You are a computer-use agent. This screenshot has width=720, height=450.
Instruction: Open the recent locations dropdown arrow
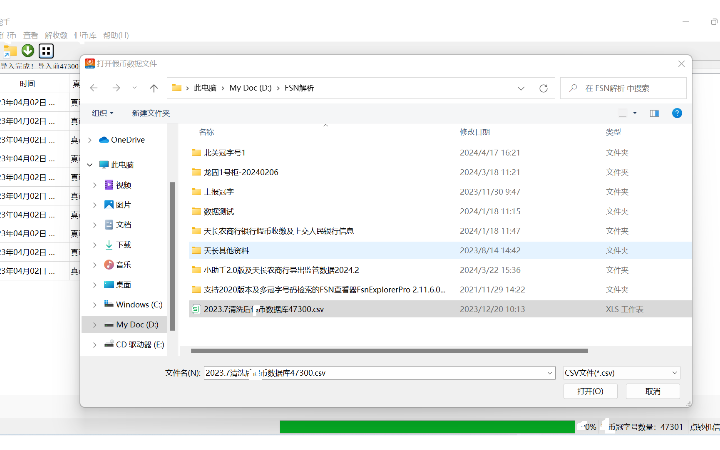click(135, 88)
